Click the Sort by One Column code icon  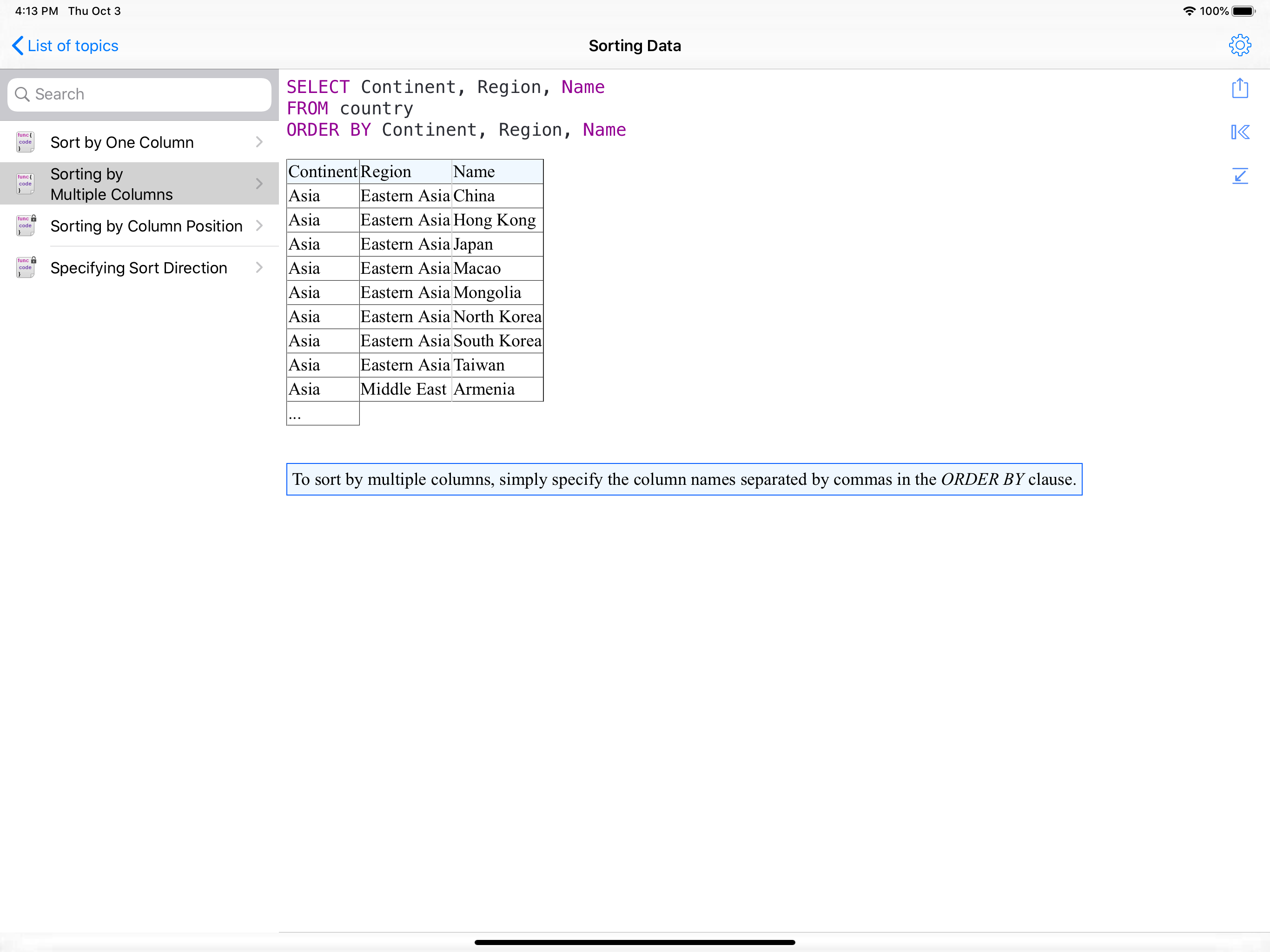(25, 142)
